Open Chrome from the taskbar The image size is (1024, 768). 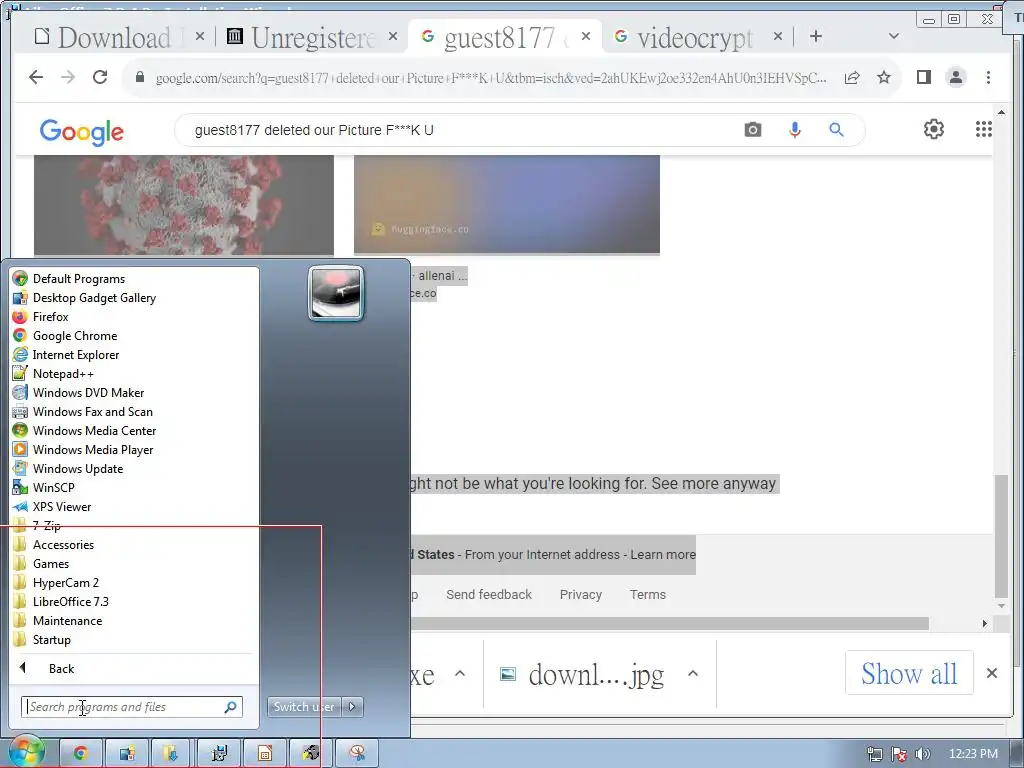(x=81, y=753)
